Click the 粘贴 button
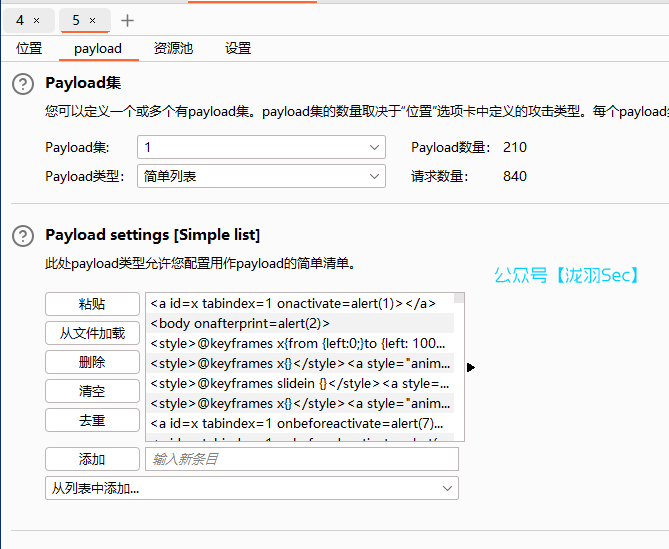This screenshot has height=549, width=669. [92, 304]
